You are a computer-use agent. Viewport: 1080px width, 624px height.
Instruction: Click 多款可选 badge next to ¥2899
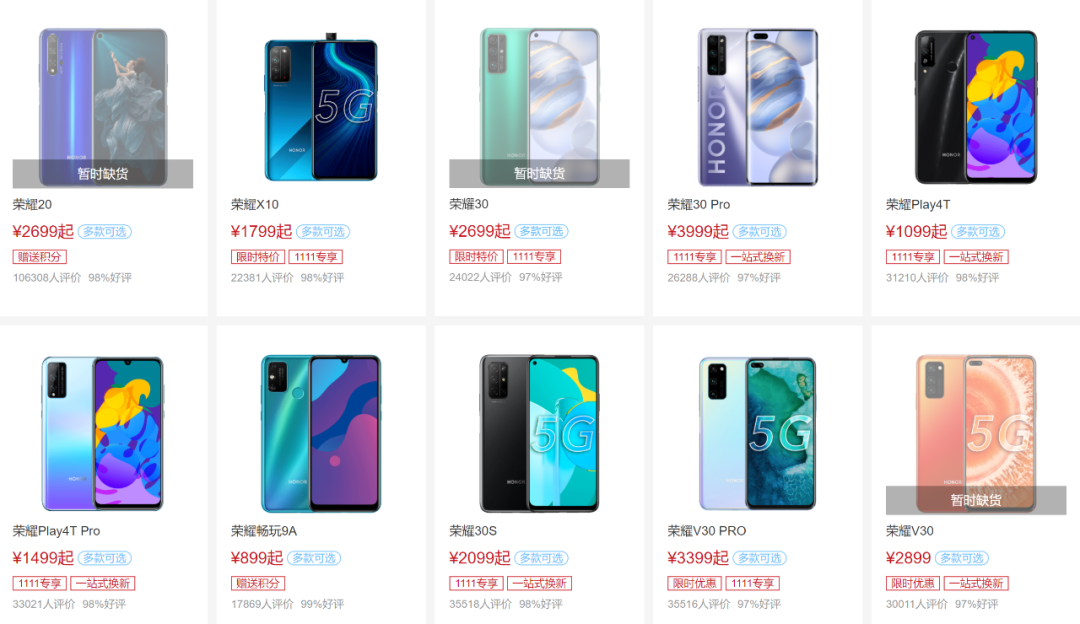(x=962, y=559)
